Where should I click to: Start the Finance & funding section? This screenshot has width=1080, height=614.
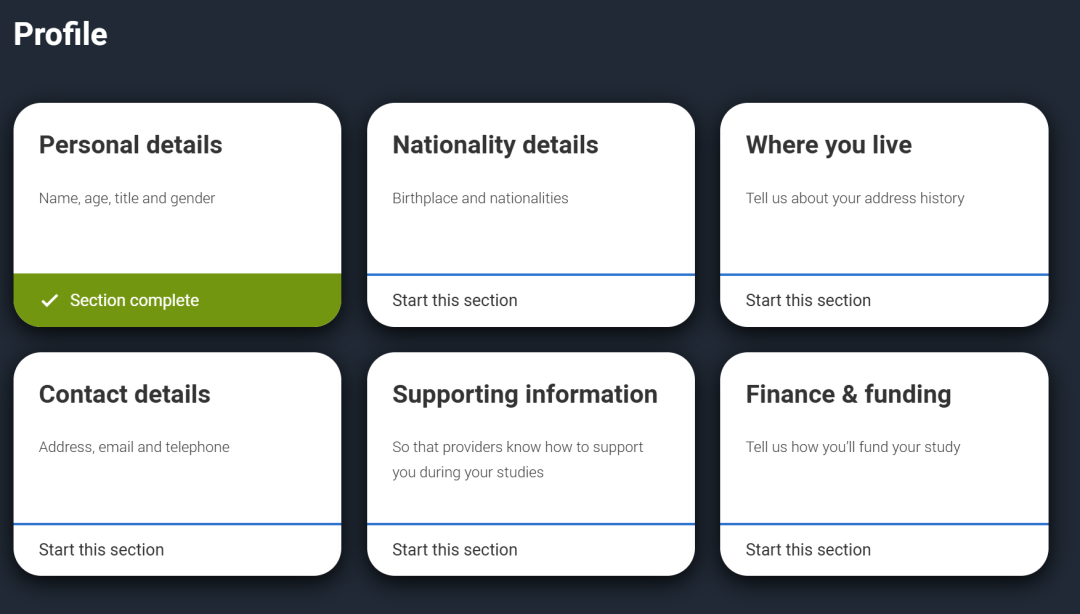(808, 549)
